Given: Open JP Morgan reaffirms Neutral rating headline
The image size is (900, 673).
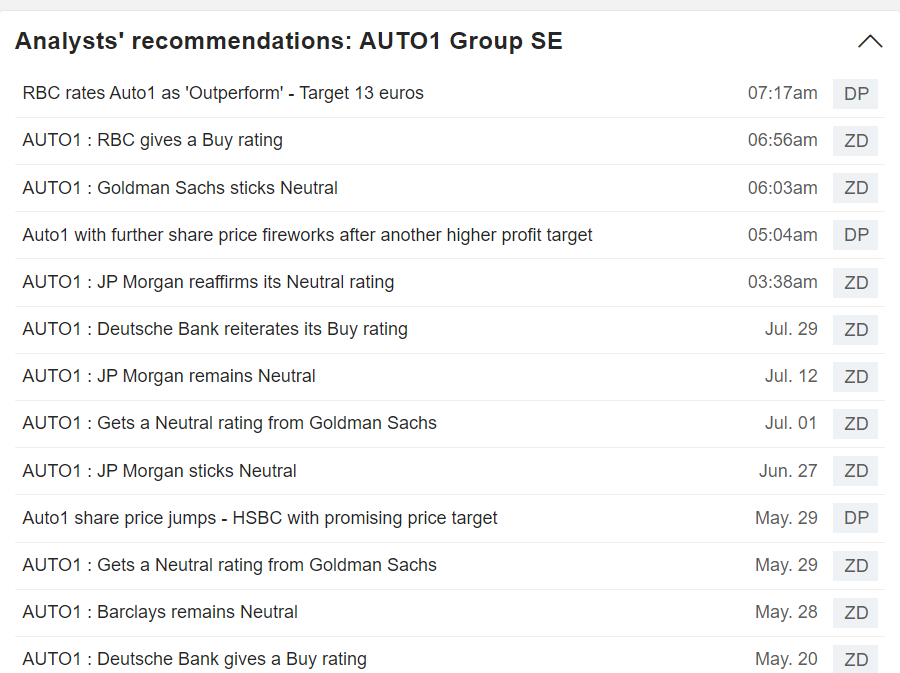Looking at the screenshot, I should tap(208, 282).
